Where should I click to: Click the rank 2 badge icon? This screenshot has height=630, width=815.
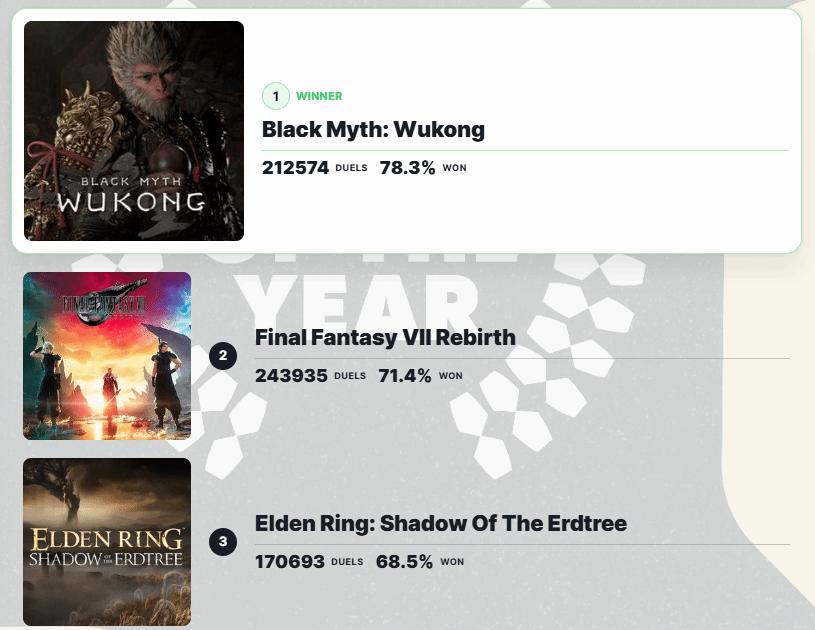[223, 355]
